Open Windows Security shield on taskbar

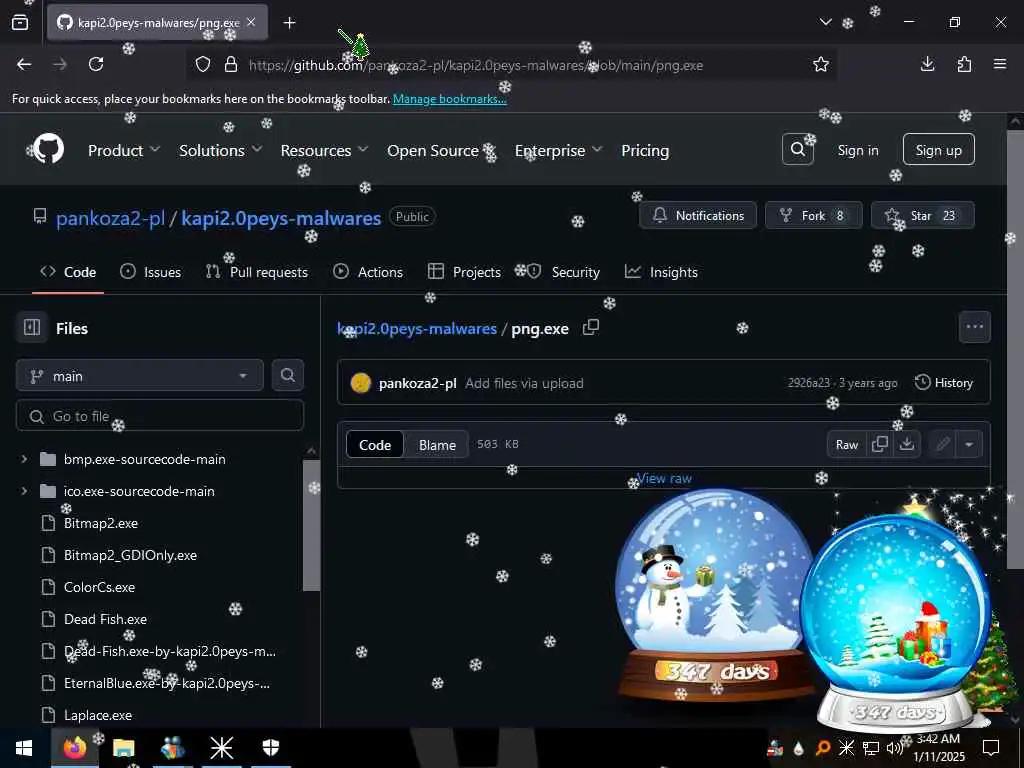pyautogui.click(x=270, y=748)
